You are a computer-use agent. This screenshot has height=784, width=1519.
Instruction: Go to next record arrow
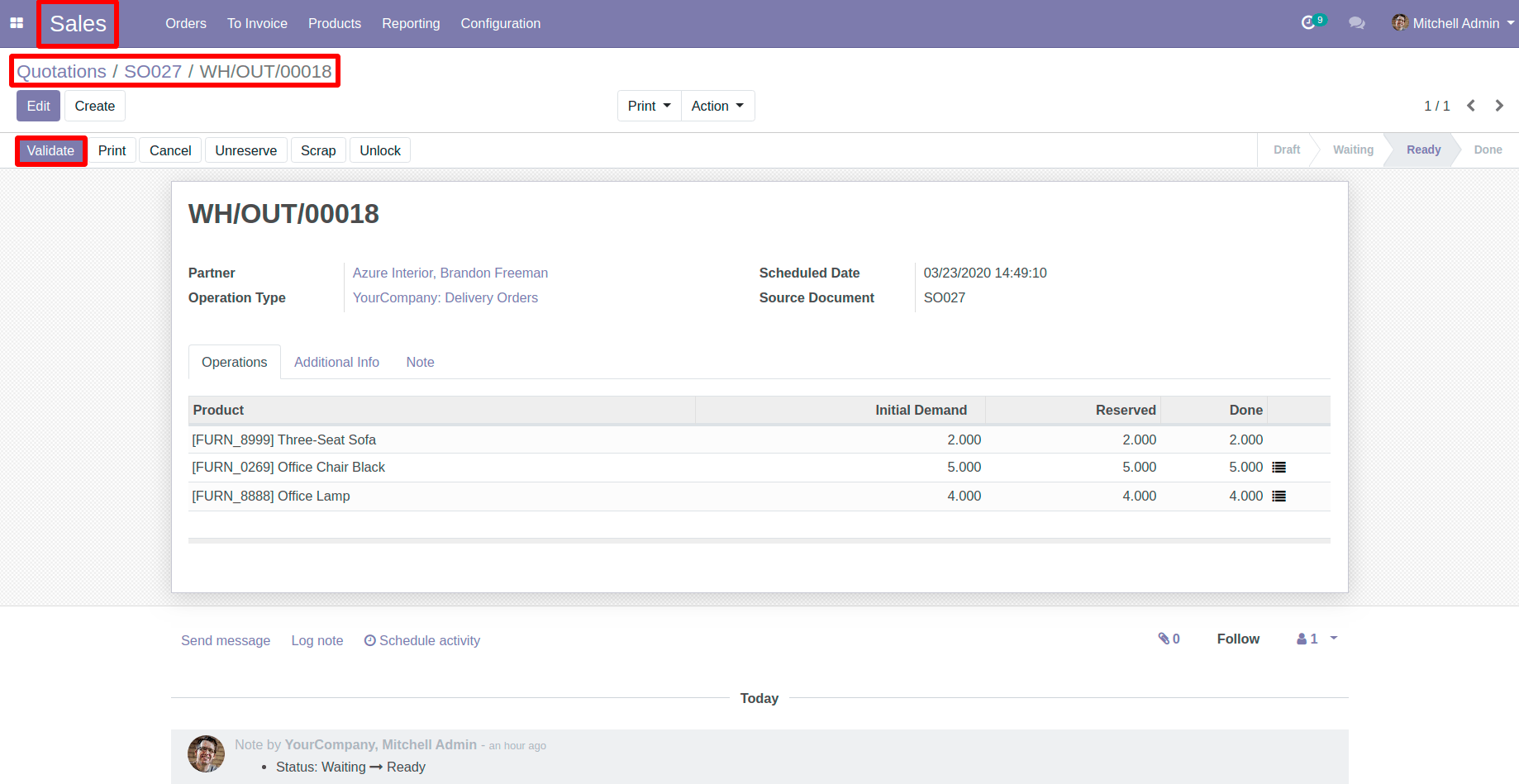(1499, 106)
